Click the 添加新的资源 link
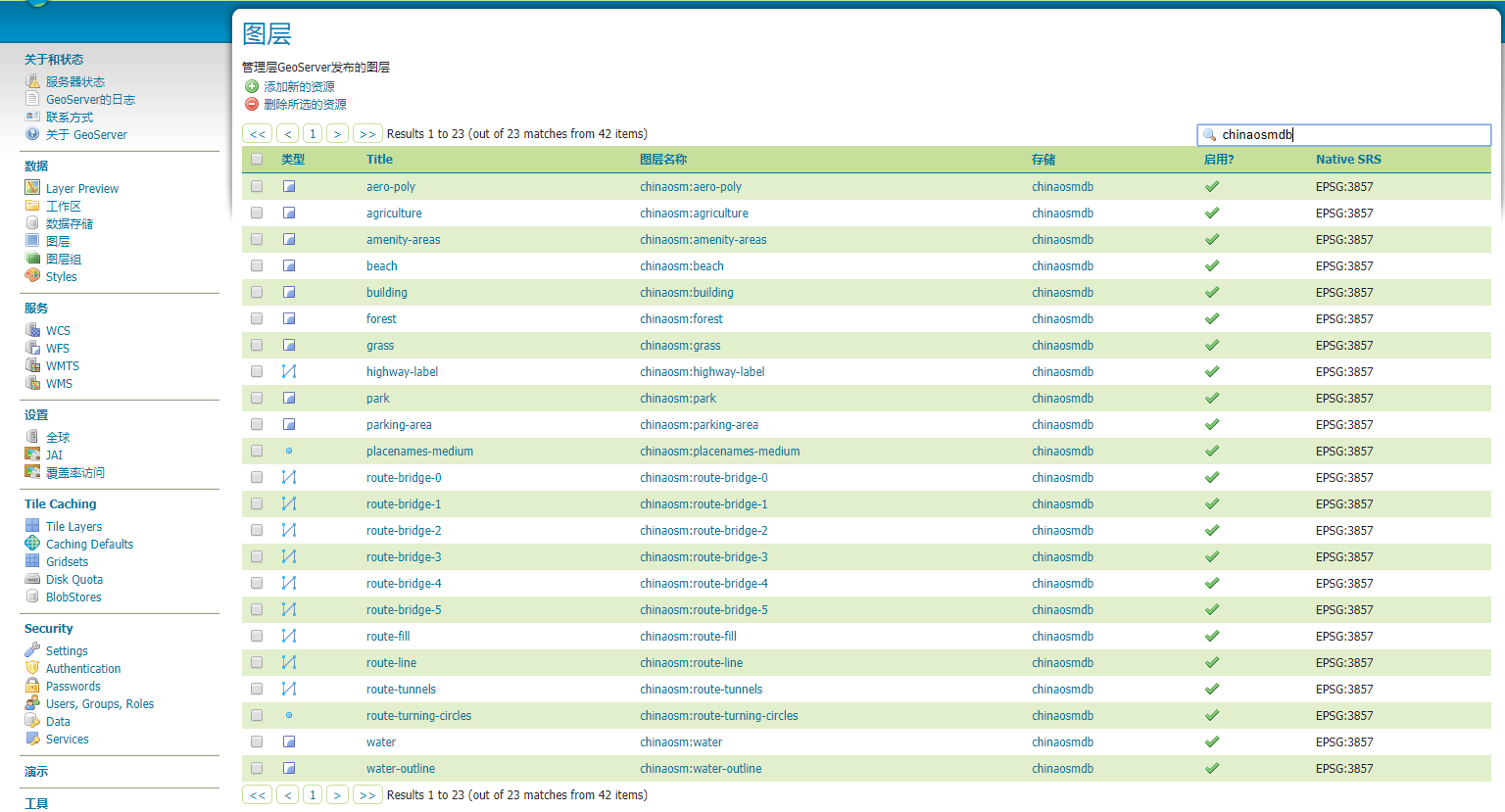Screen dimensions: 1505x812 tap(299, 86)
